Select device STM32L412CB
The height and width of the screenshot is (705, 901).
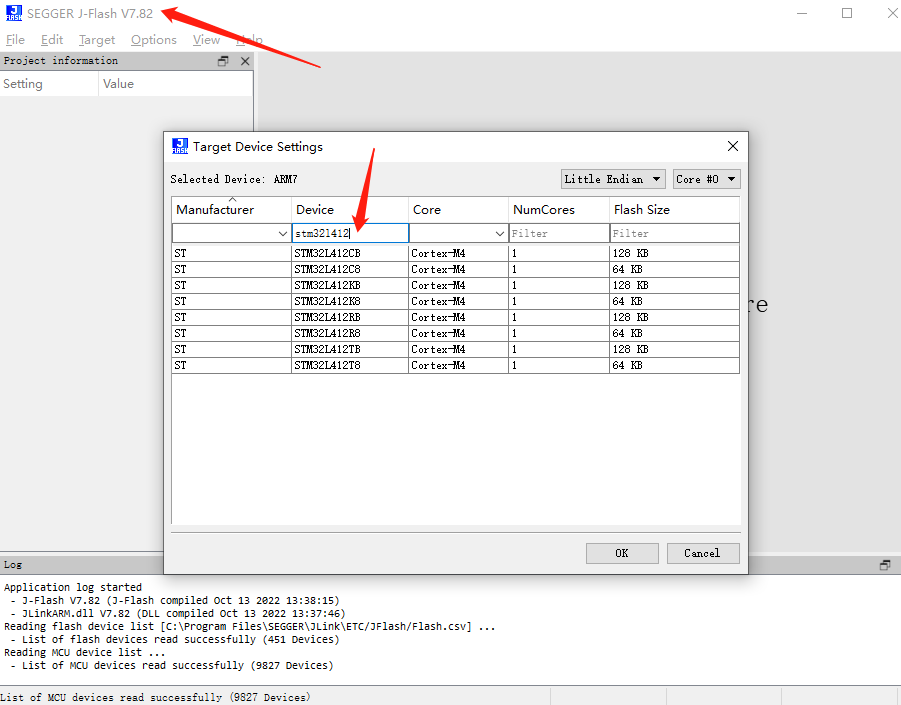pos(350,253)
